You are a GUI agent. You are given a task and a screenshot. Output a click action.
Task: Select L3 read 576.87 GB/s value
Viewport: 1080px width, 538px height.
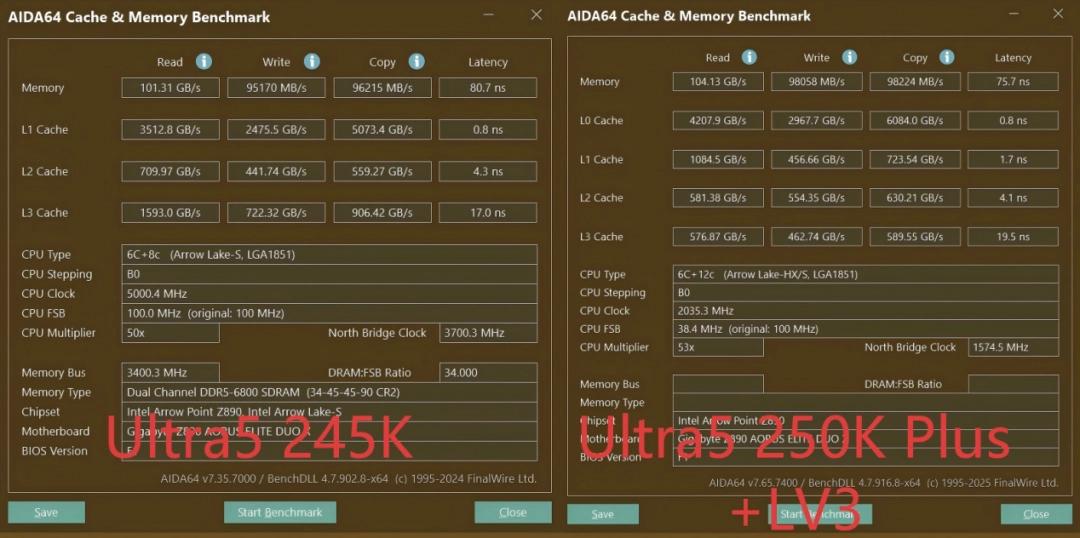point(718,236)
